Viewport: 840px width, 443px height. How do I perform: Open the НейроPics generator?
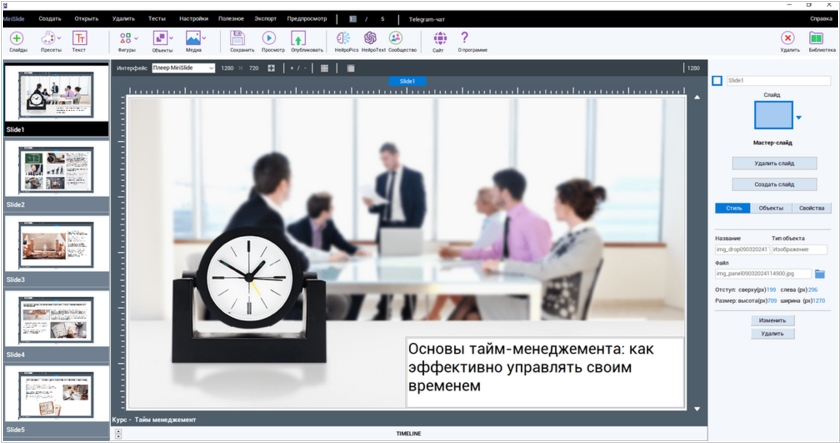343,38
